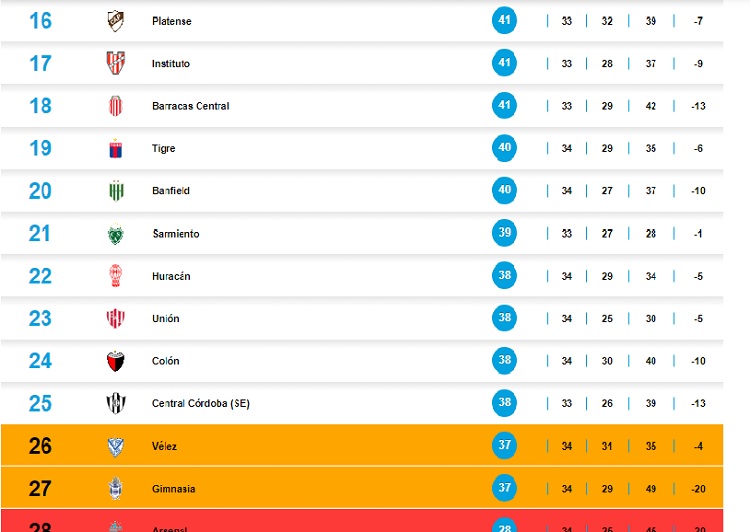Image resolution: width=750 pixels, height=532 pixels.
Task: Click Vélez's blue 37 points badge
Action: 505,446
